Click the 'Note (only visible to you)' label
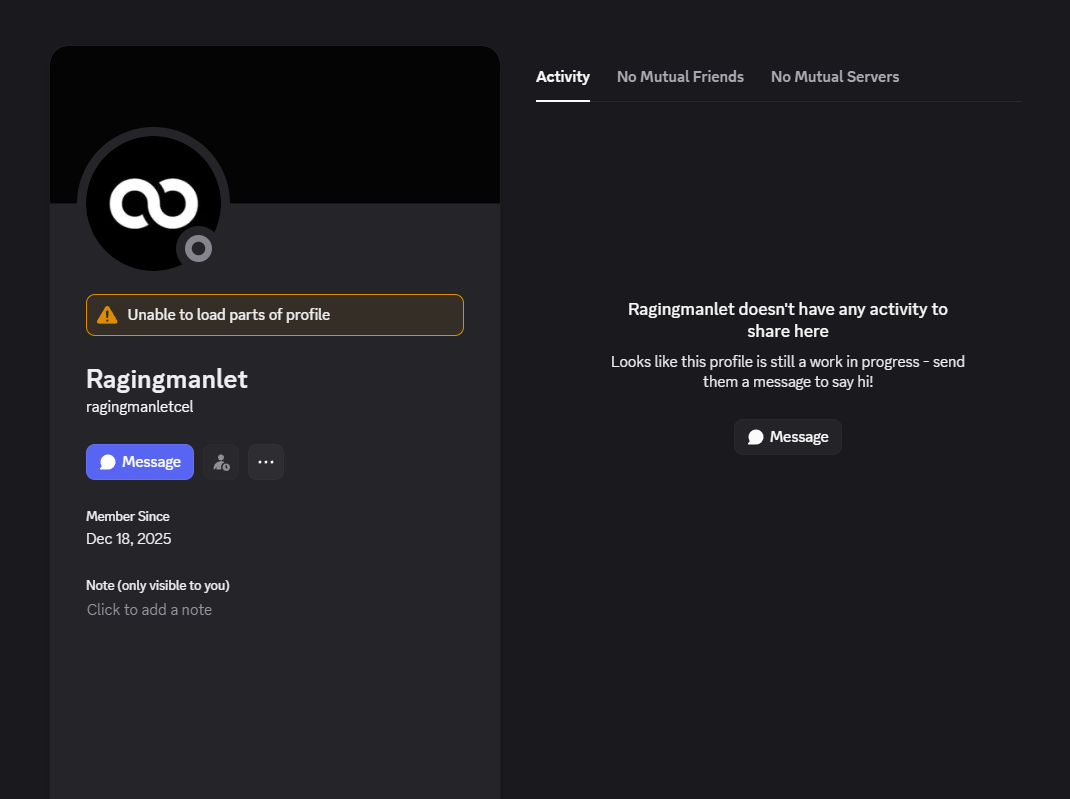Viewport: 1070px width, 799px height. tap(158, 585)
